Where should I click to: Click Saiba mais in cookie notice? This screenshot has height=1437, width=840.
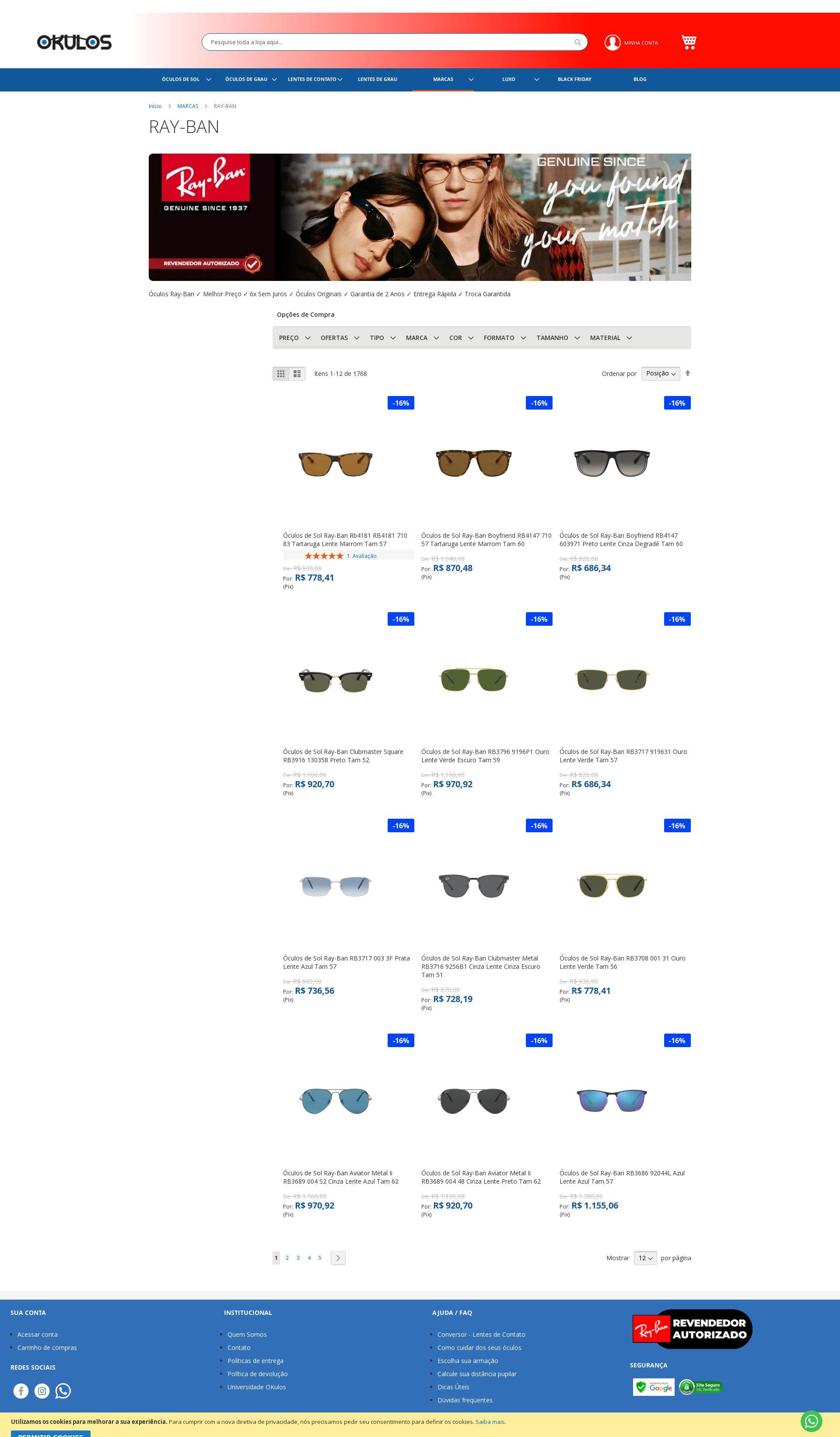(x=490, y=1422)
